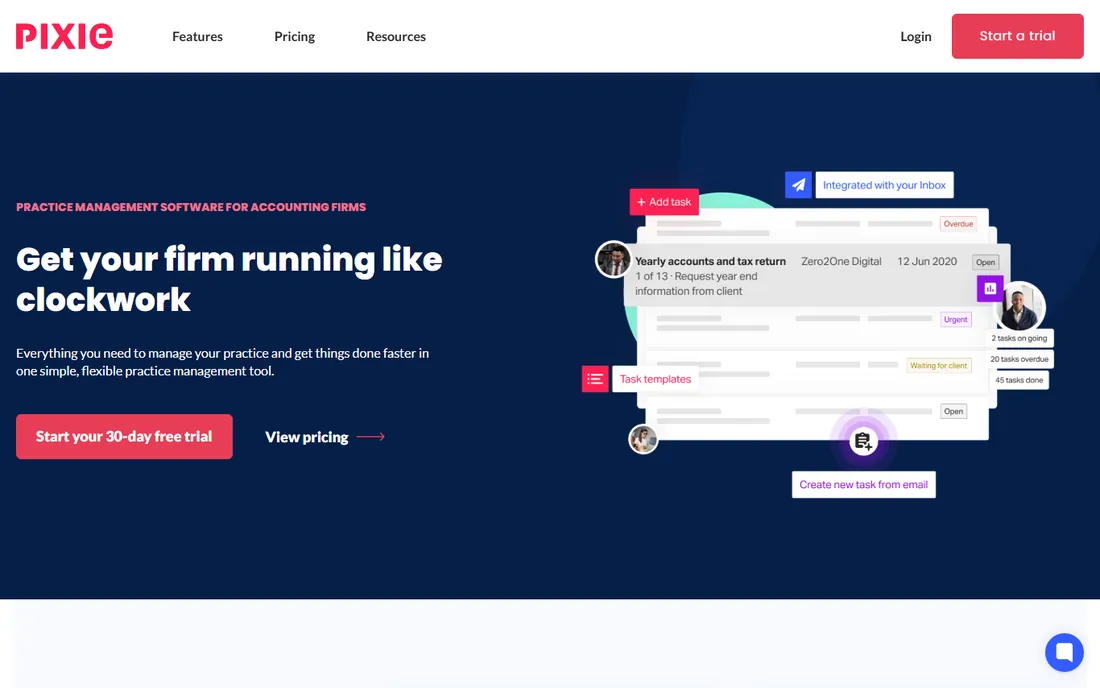
Task: Click the woman avatar at list bottom
Action: 643,440
